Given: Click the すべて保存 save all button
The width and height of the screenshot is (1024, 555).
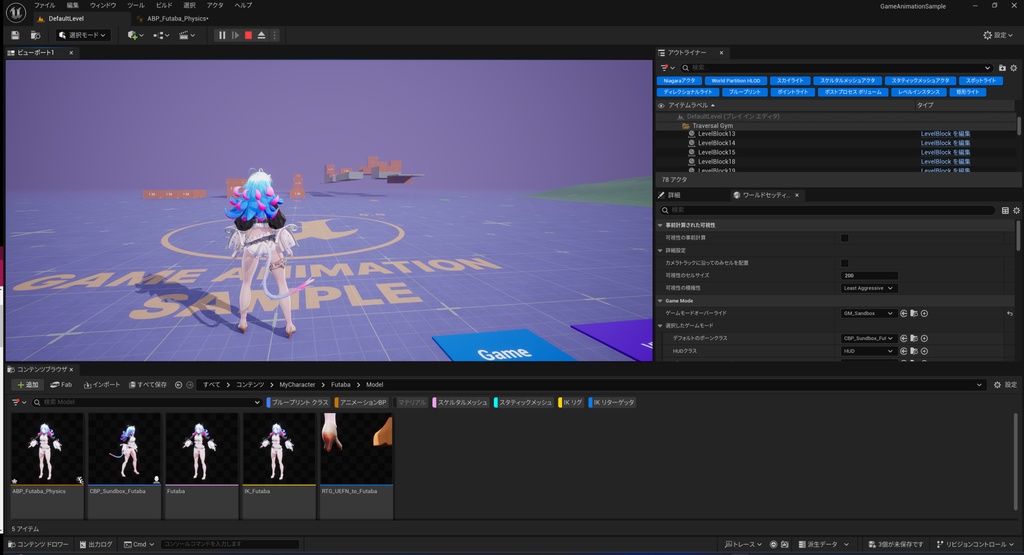Looking at the screenshot, I should coord(148,385).
